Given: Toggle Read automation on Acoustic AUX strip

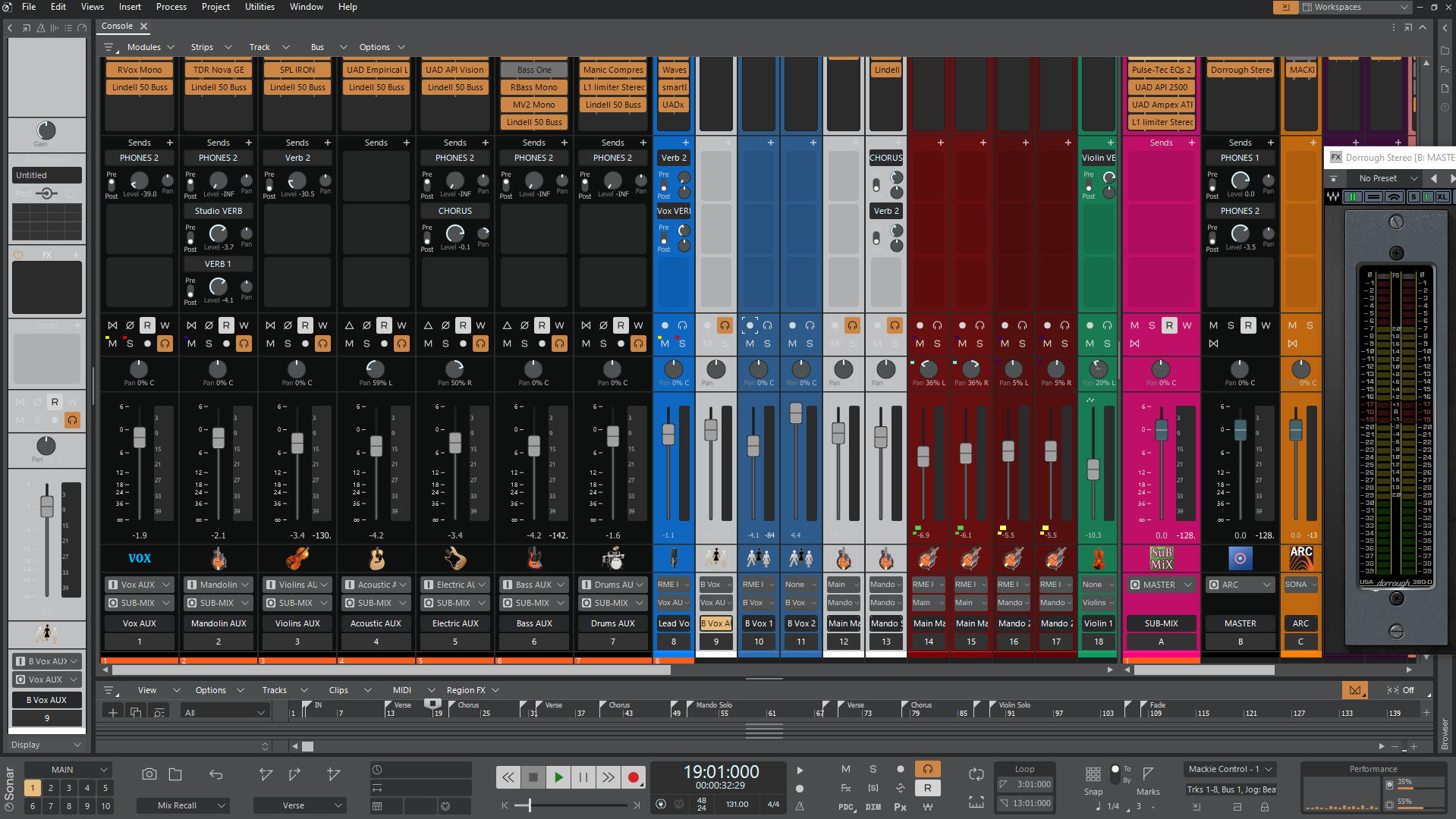Looking at the screenshot, I should 384,325.
